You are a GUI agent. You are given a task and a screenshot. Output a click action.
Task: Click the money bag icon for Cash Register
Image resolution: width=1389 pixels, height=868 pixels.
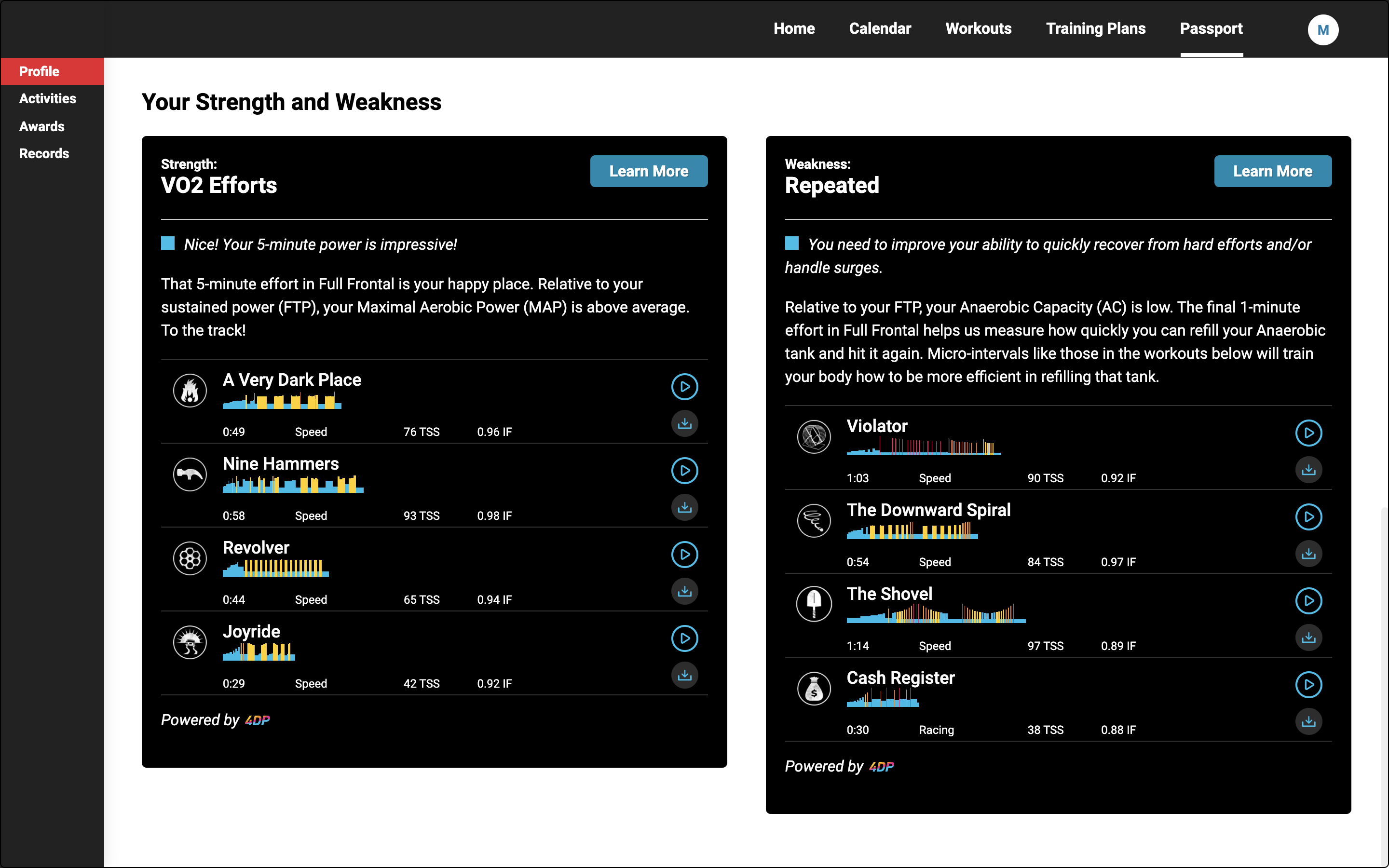[x=814, y=689]
